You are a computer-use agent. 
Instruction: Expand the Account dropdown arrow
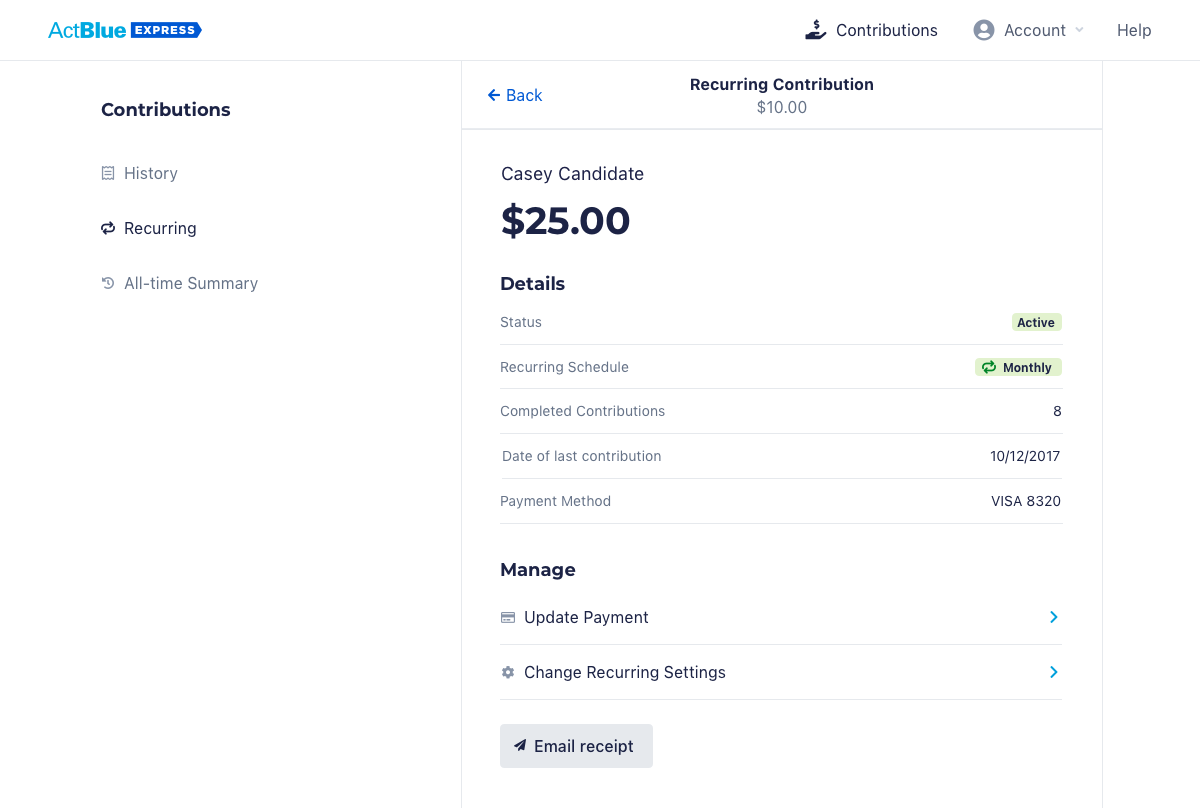pos(1079,30)
